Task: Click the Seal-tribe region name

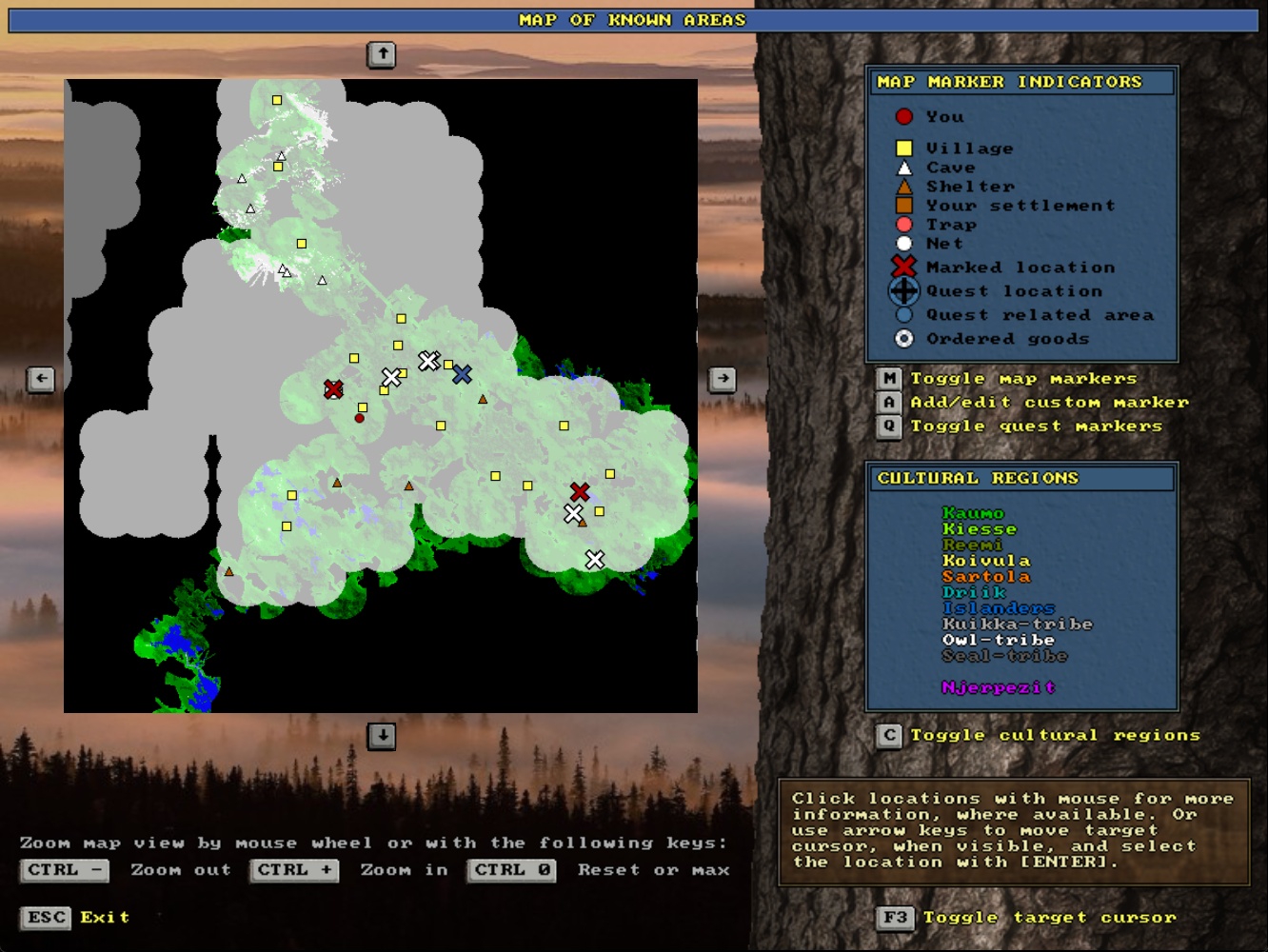Action: pyautogui.click(x=1004, y=656)
